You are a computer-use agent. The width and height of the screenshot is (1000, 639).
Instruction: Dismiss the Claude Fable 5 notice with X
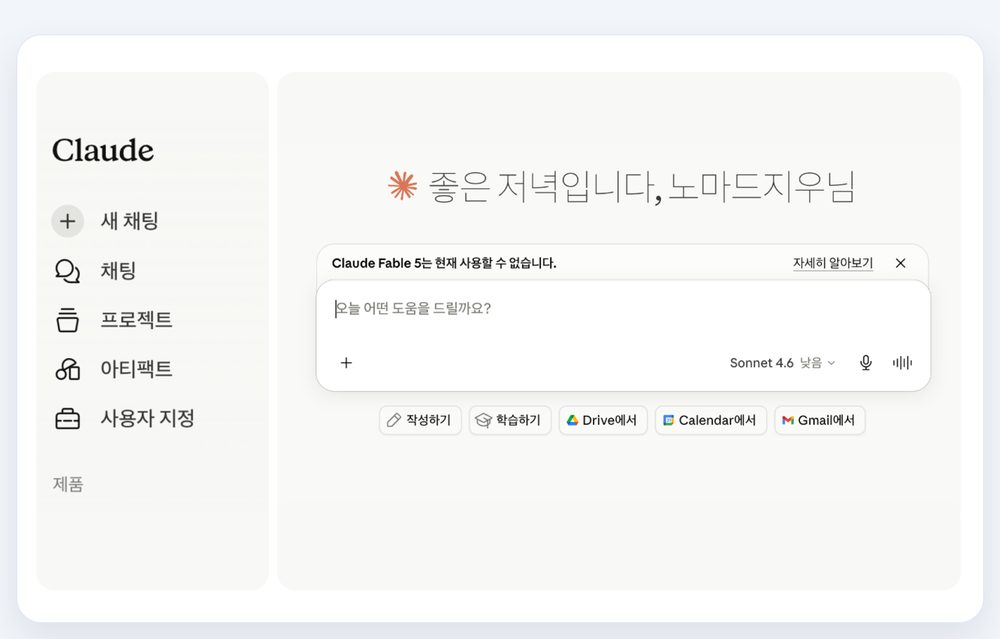[901, 263]
